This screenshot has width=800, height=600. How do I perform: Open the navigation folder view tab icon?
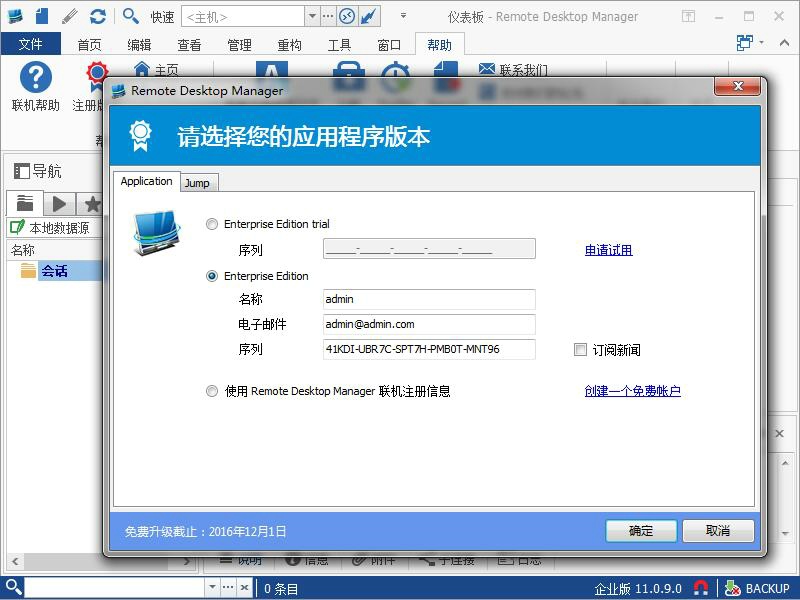click(24, 204)
